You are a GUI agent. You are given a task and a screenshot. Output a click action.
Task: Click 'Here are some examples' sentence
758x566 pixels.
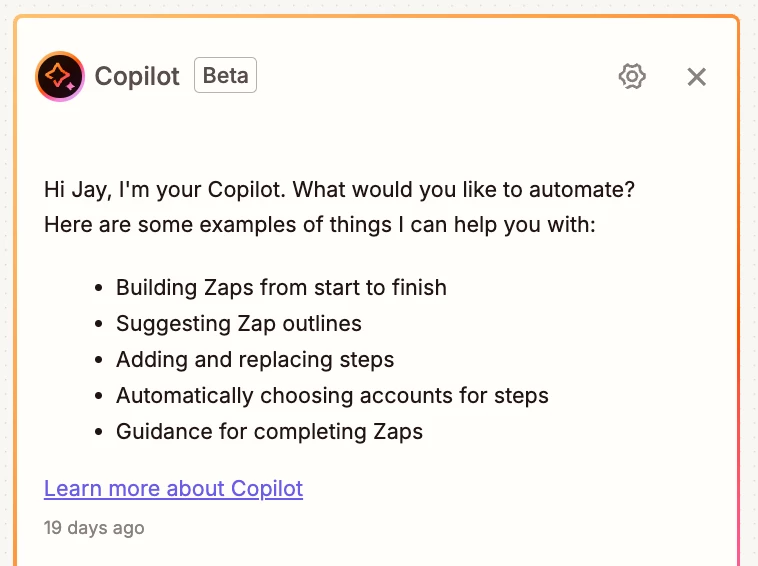320,225
